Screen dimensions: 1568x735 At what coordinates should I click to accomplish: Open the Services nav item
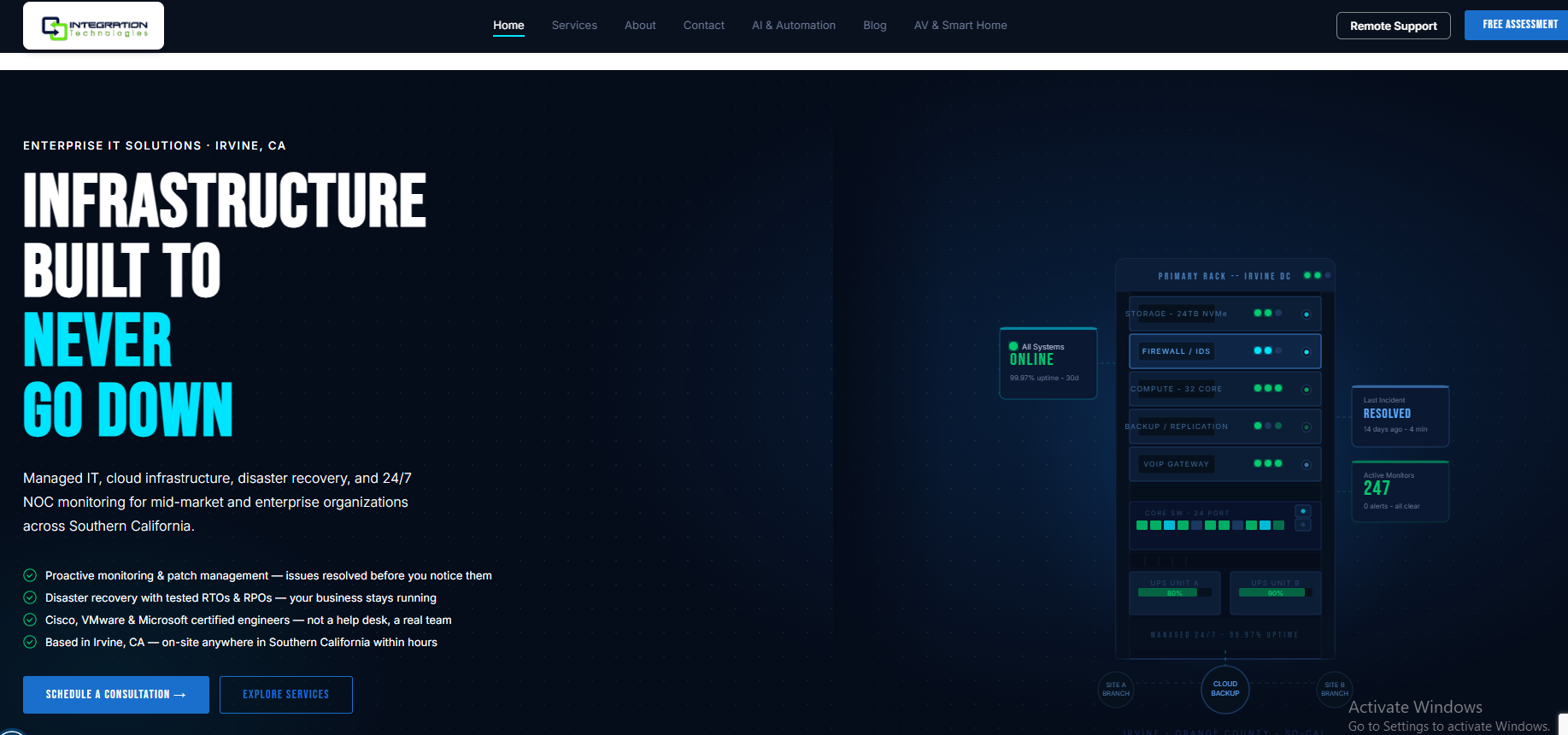(x=574, y=26)
